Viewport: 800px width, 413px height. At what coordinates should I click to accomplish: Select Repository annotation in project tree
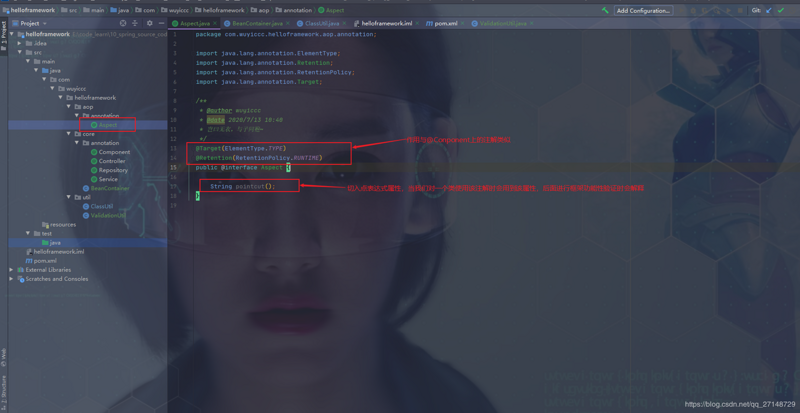[x=109, y=170]
